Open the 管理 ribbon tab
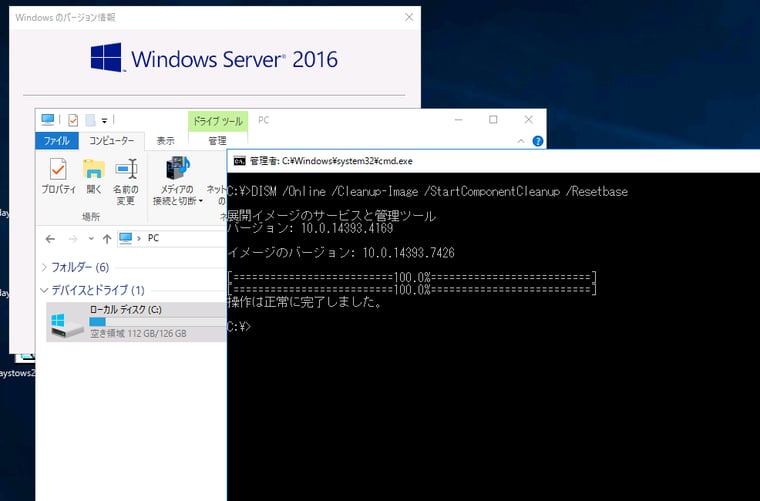This screenshot has width=760, height=501. click(217, 141)
